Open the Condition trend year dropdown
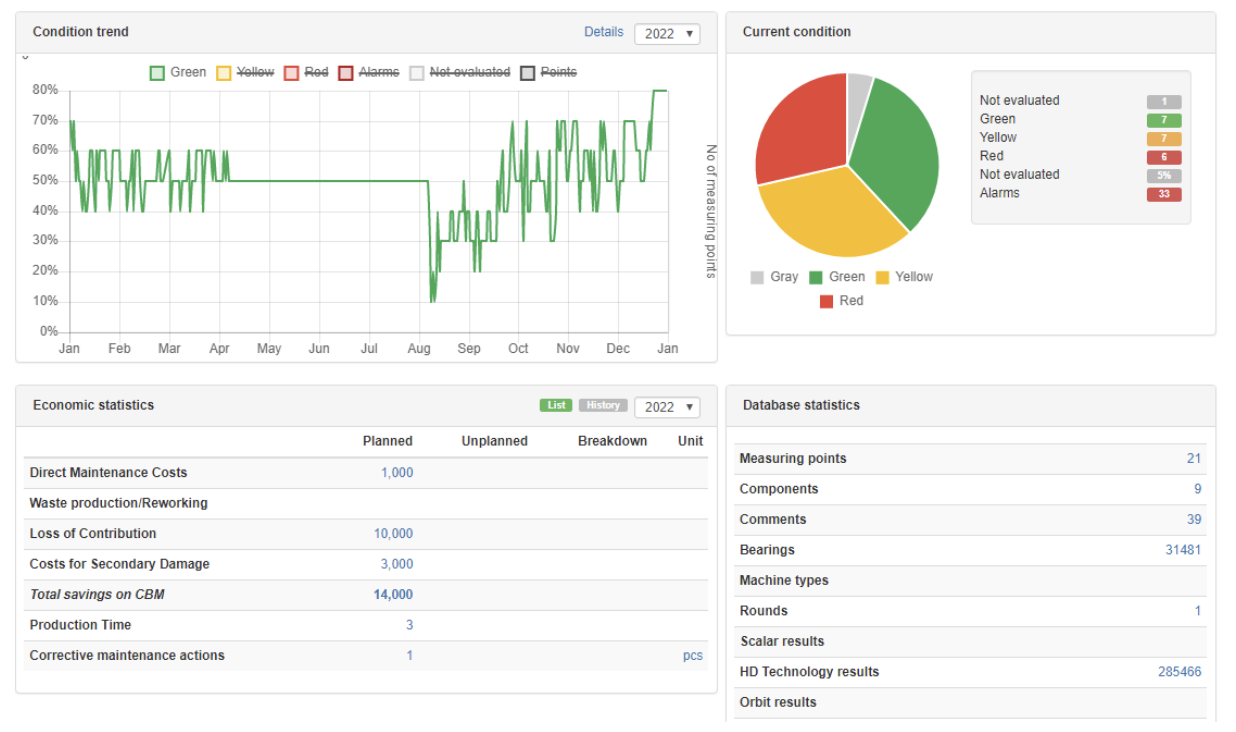Viewport: 1236px width, 732px height. (667, 33)
